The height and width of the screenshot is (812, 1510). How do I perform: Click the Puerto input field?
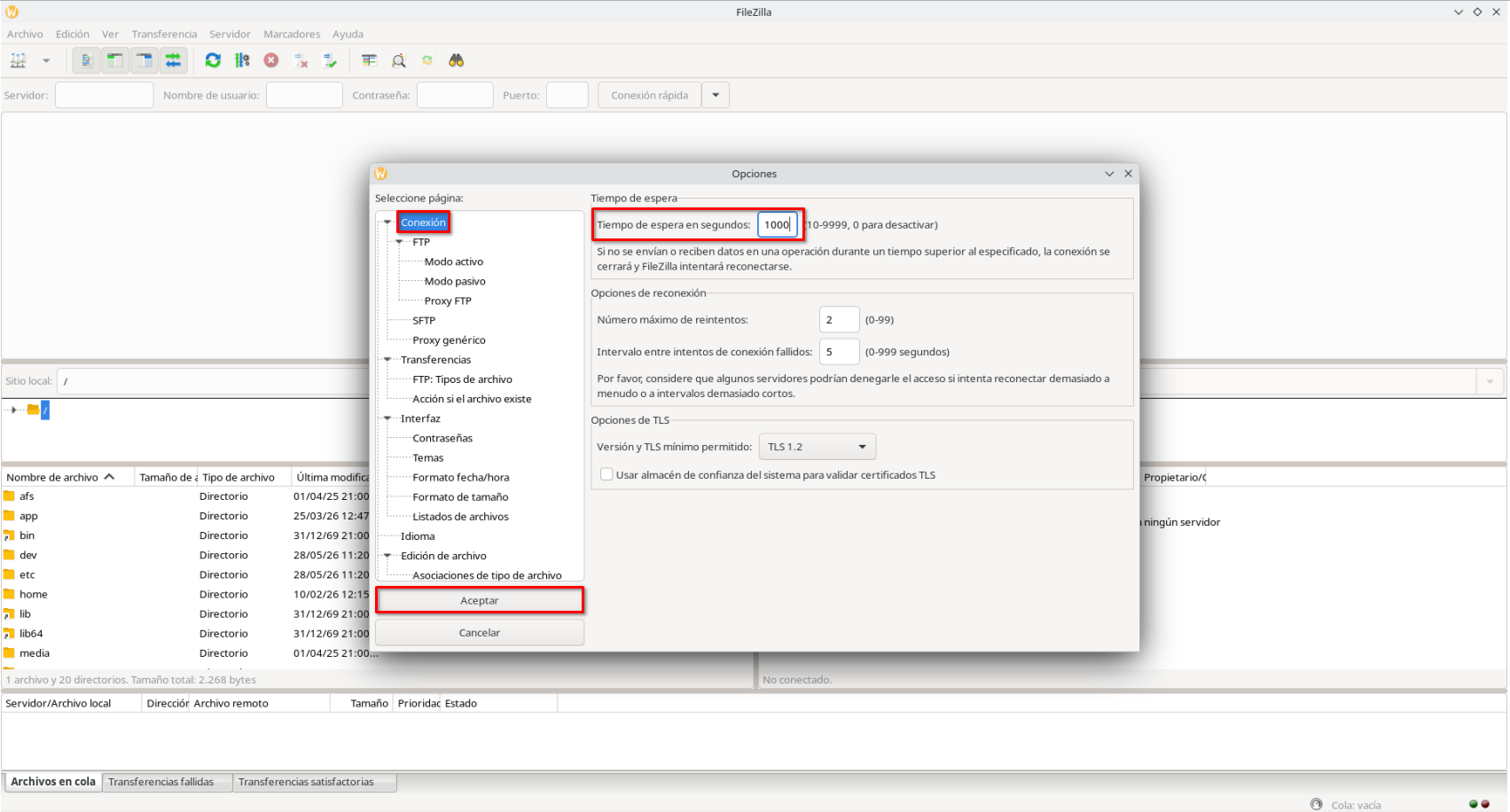(x=567, y=96)
